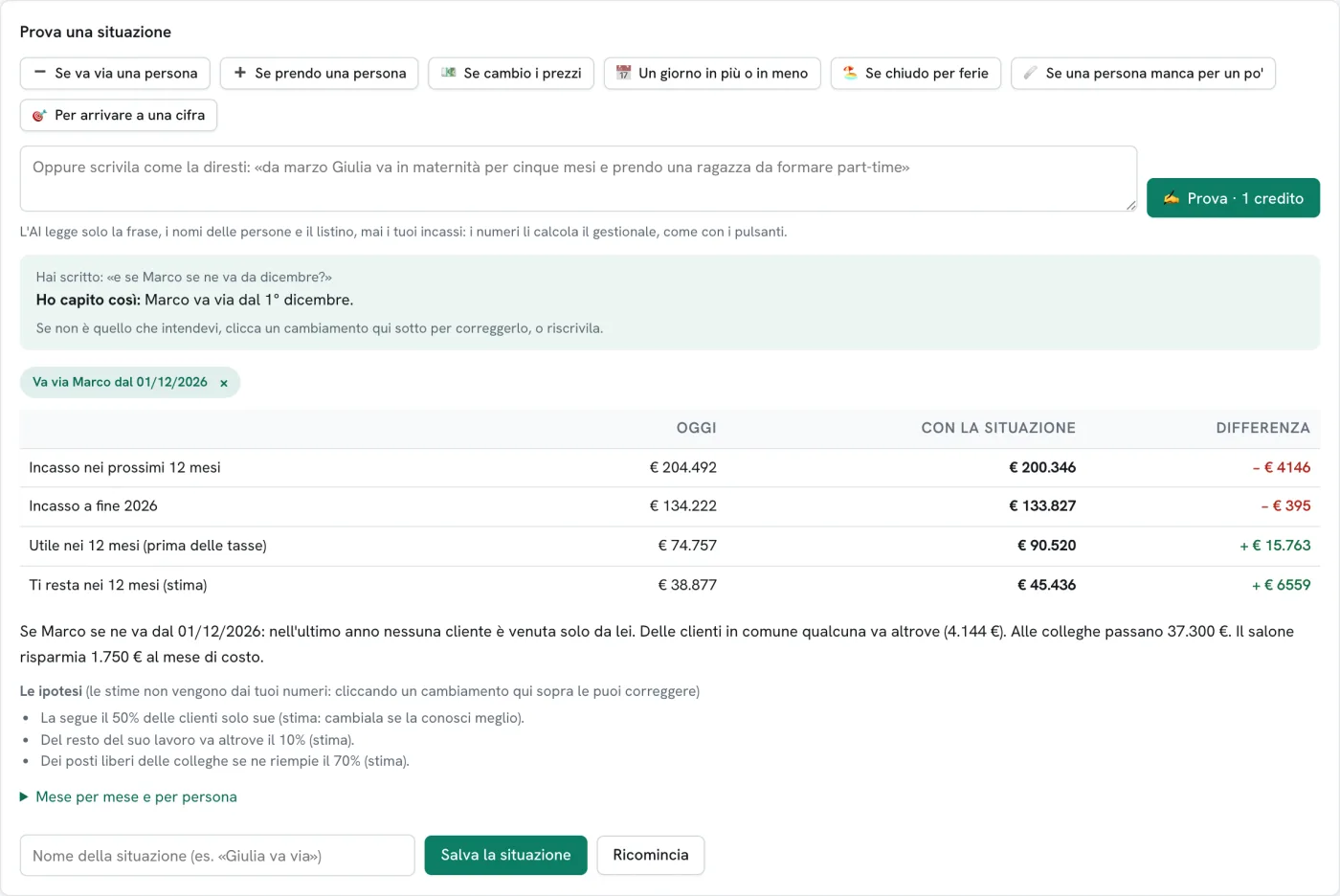Click the writing hand icon on the Prova button
This screenshot has height=896, width=1340.
pos(1172,198)
